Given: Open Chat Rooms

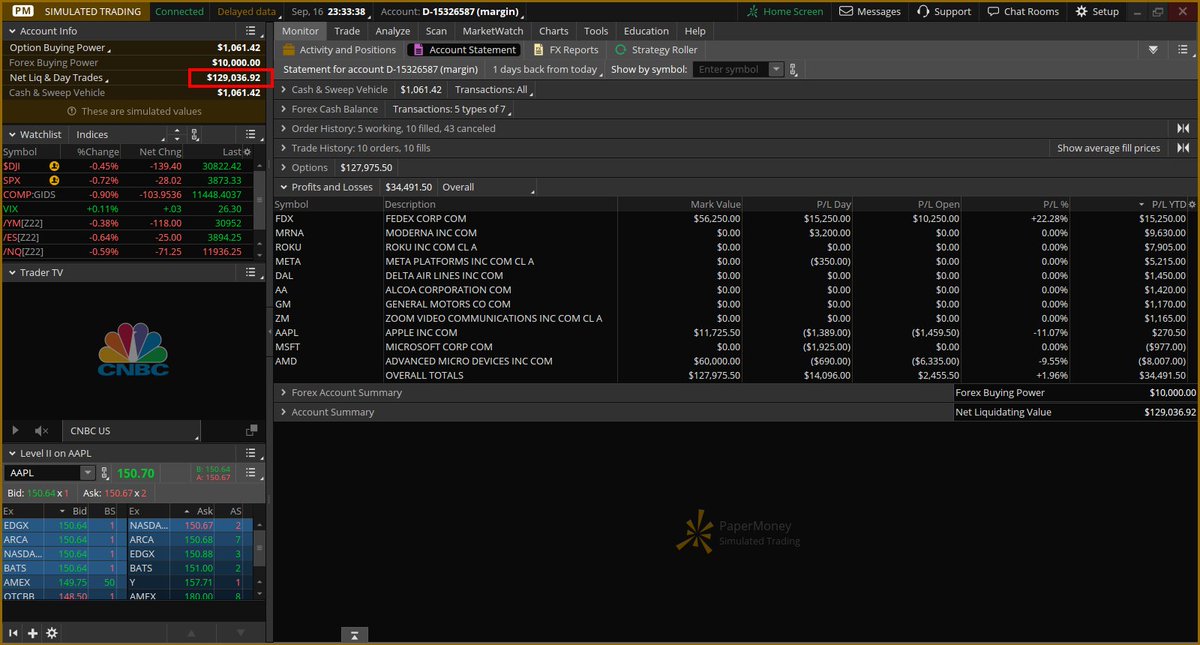Looking at the screenshot, I should coord(1023,11).
